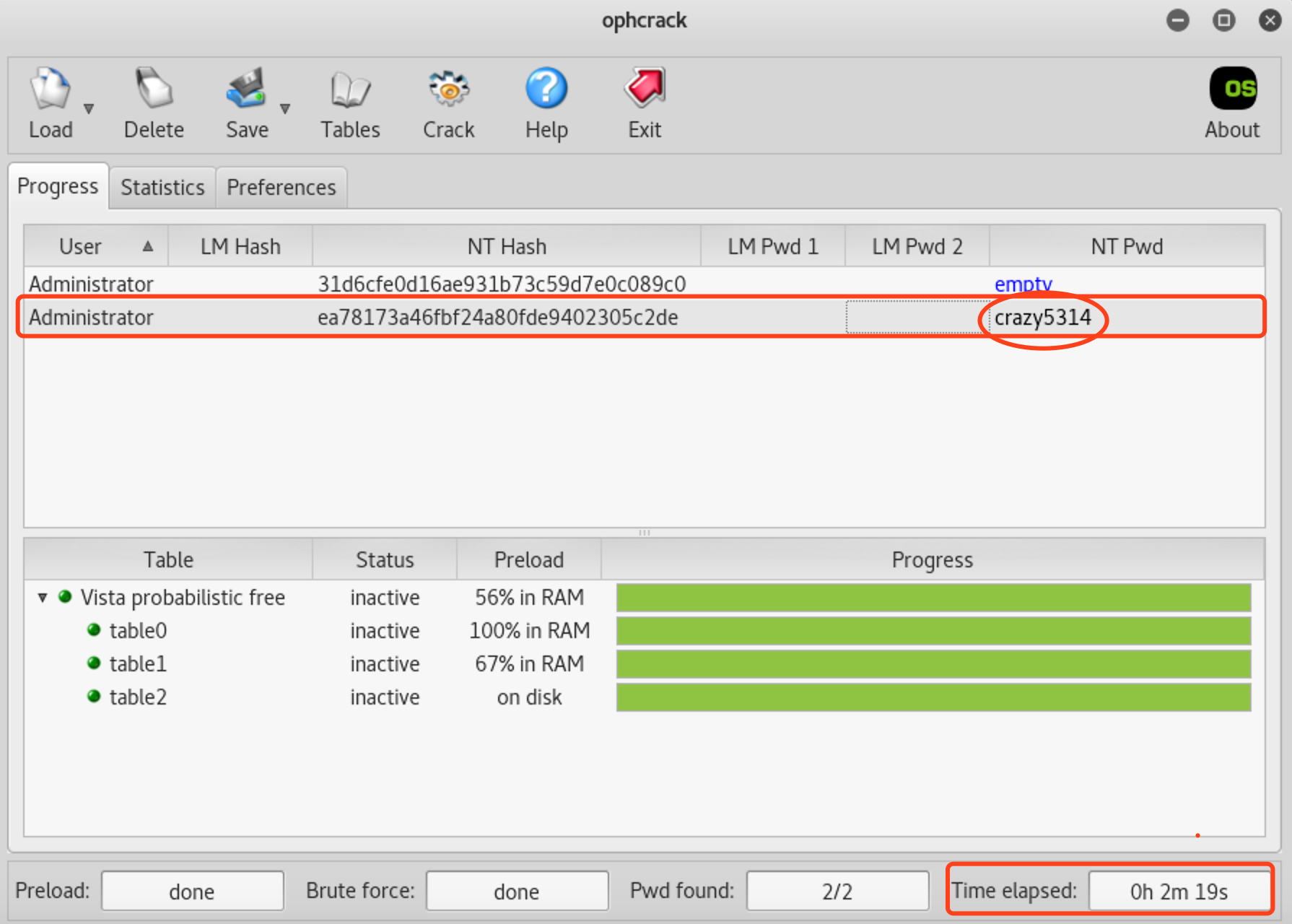This screenshot has height=924, width=1292.
Task: Click the Preload column header
Action: point(529,559)
